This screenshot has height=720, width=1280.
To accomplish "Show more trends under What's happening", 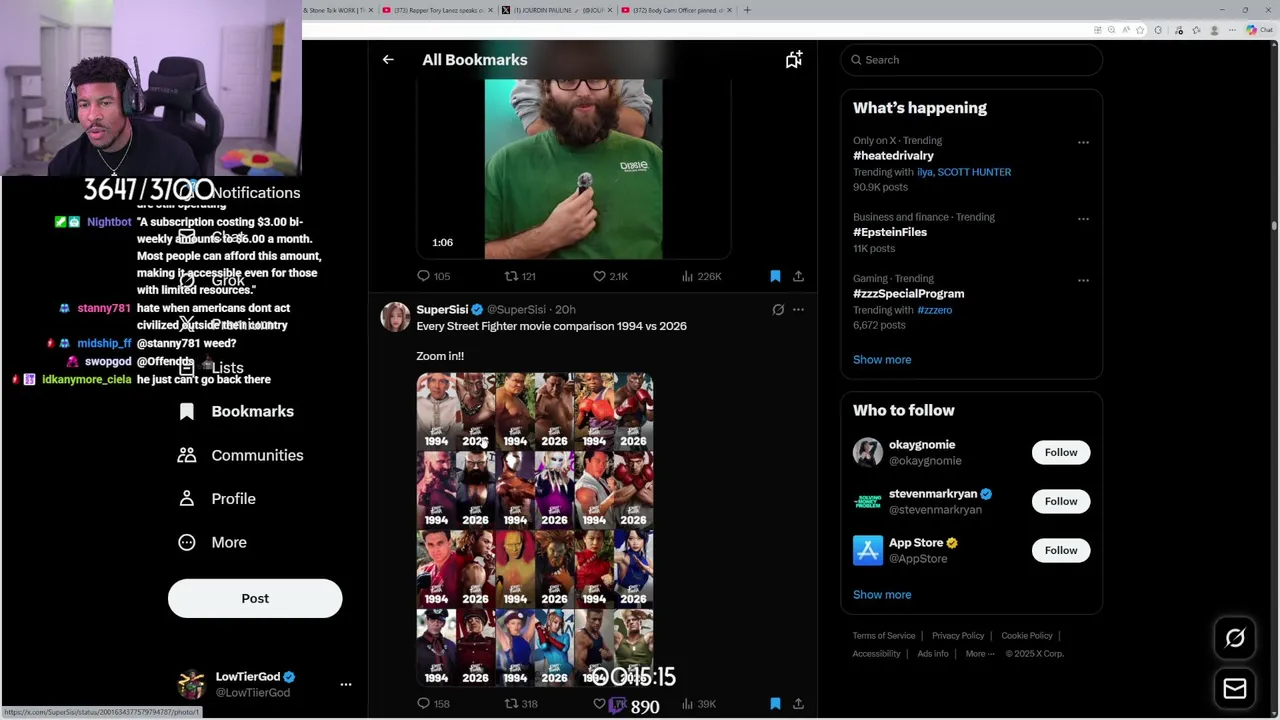I will 882,359.
